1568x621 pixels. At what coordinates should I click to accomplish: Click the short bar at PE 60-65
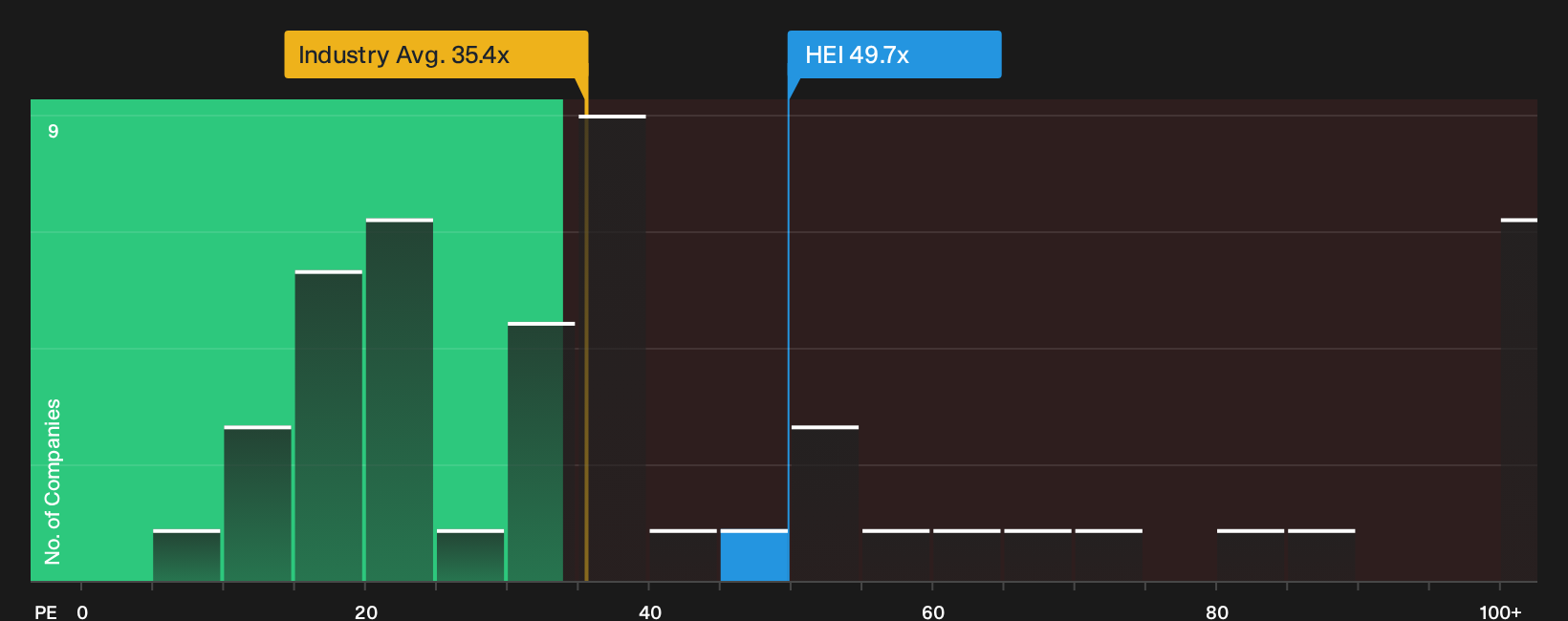(967, 555)
